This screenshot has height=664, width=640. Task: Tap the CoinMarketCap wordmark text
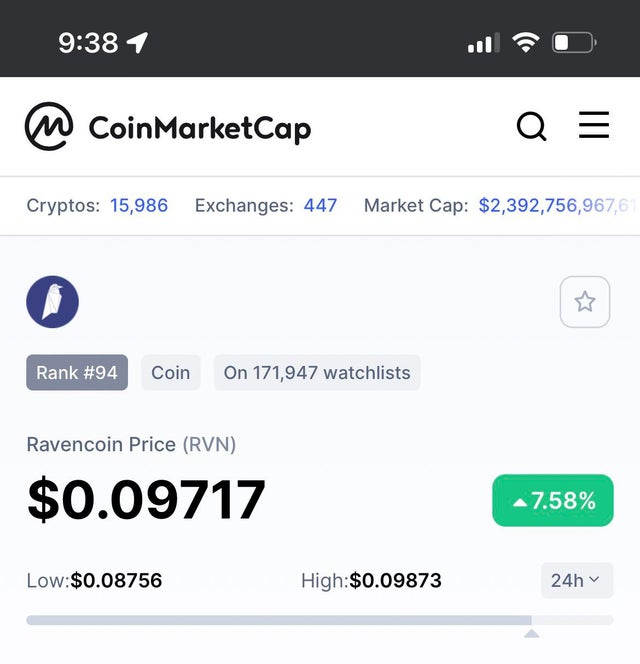(200, 128)
